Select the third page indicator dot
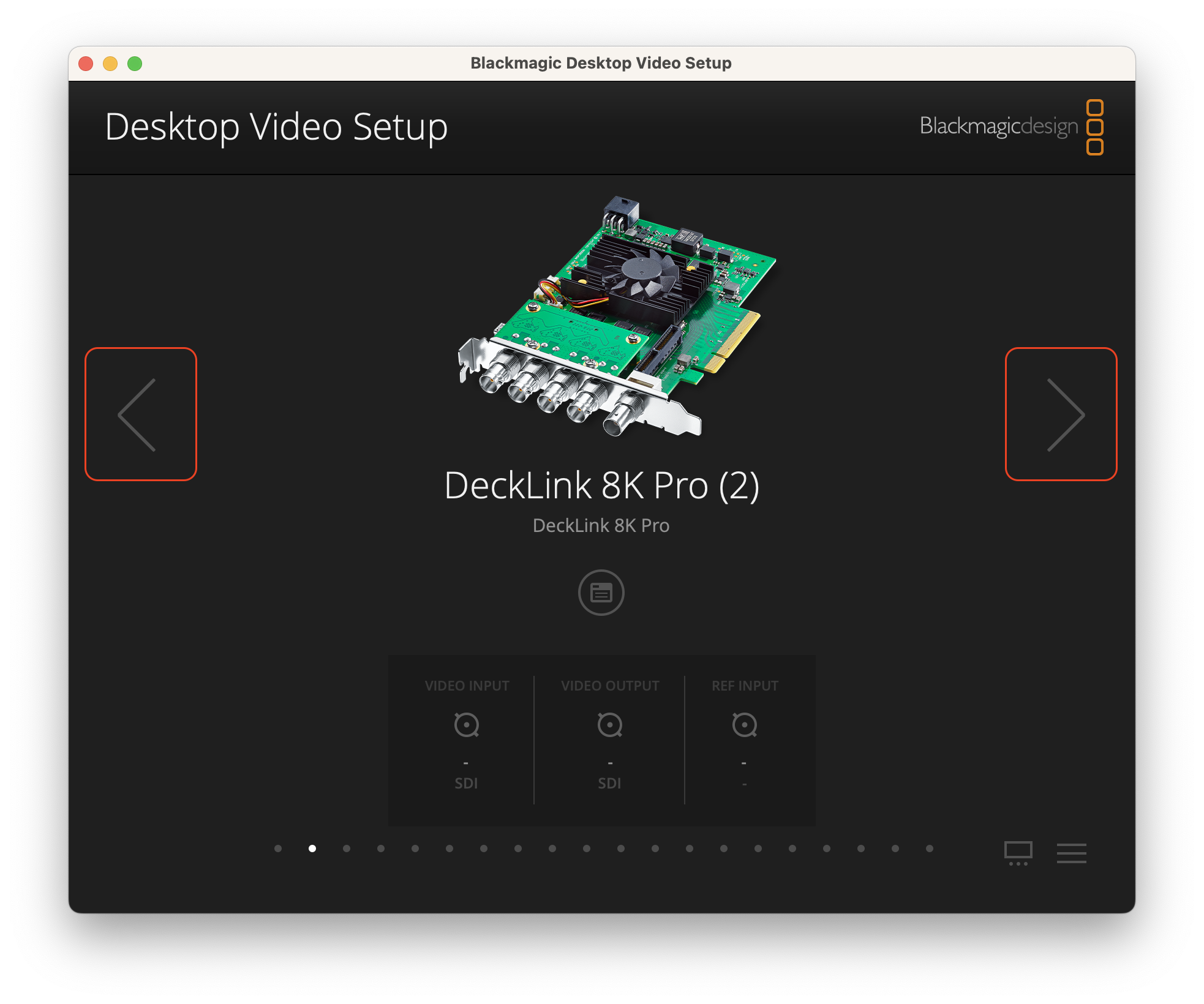The height and width of the screenshot is (1004, 1204). (347, 849)
